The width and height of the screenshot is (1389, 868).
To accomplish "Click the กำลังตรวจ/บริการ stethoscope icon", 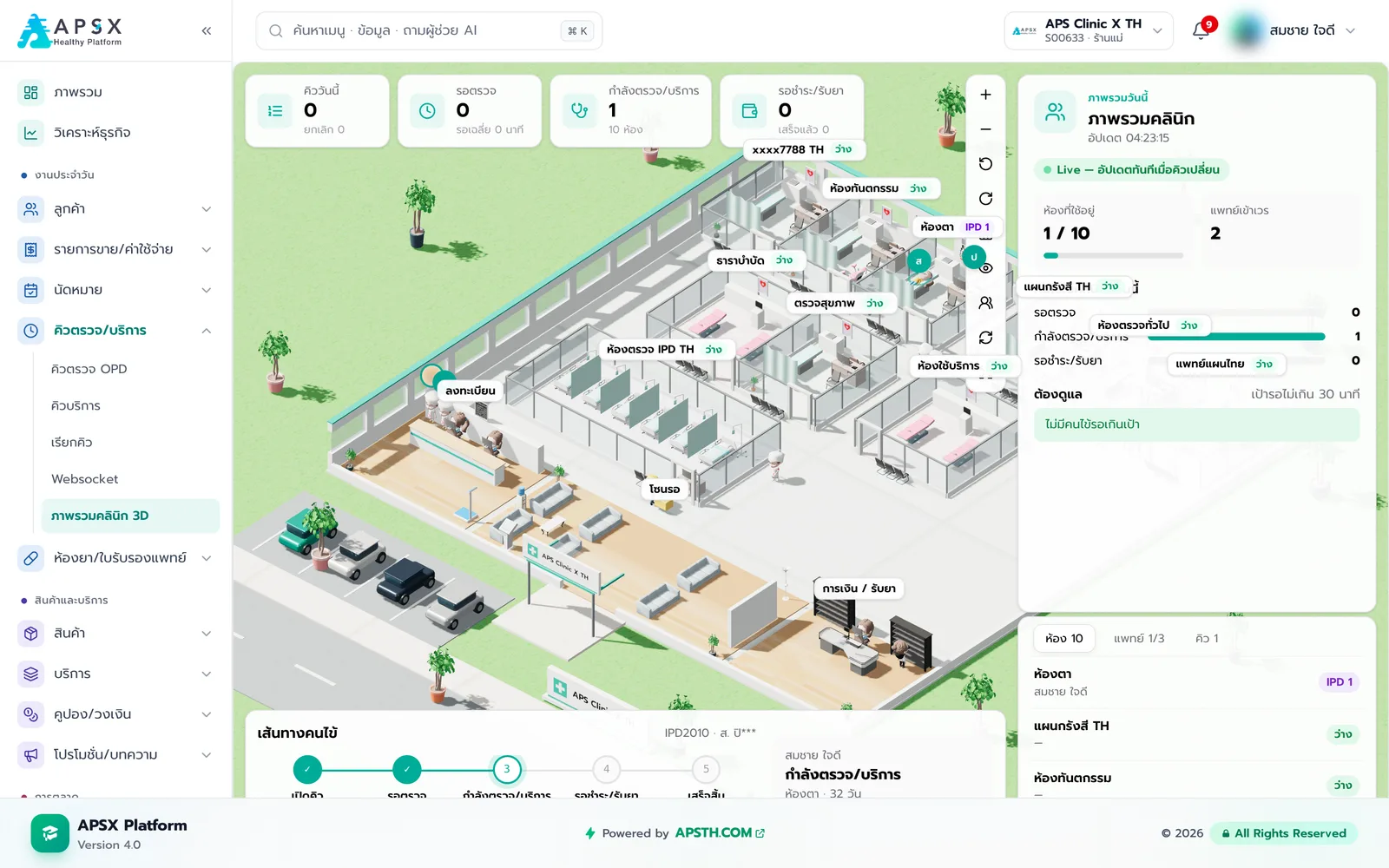I will coord(579,111).
